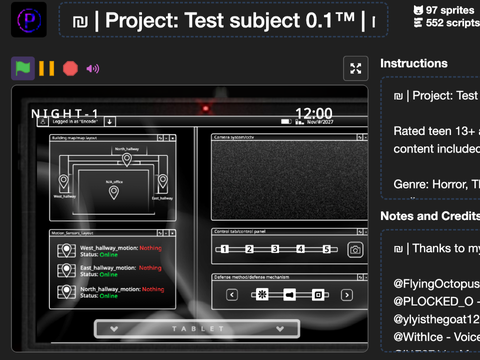Click the 12:00 clock display
This screenshot has height=360, width=480.
314,113
